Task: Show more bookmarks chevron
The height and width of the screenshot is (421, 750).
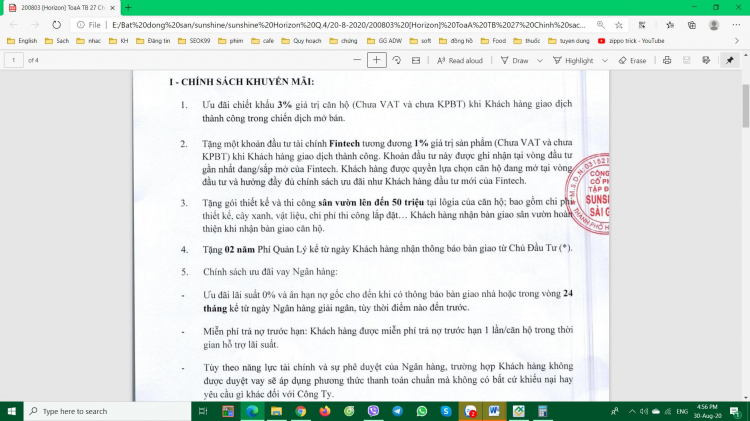Action: tap(737, 41)
